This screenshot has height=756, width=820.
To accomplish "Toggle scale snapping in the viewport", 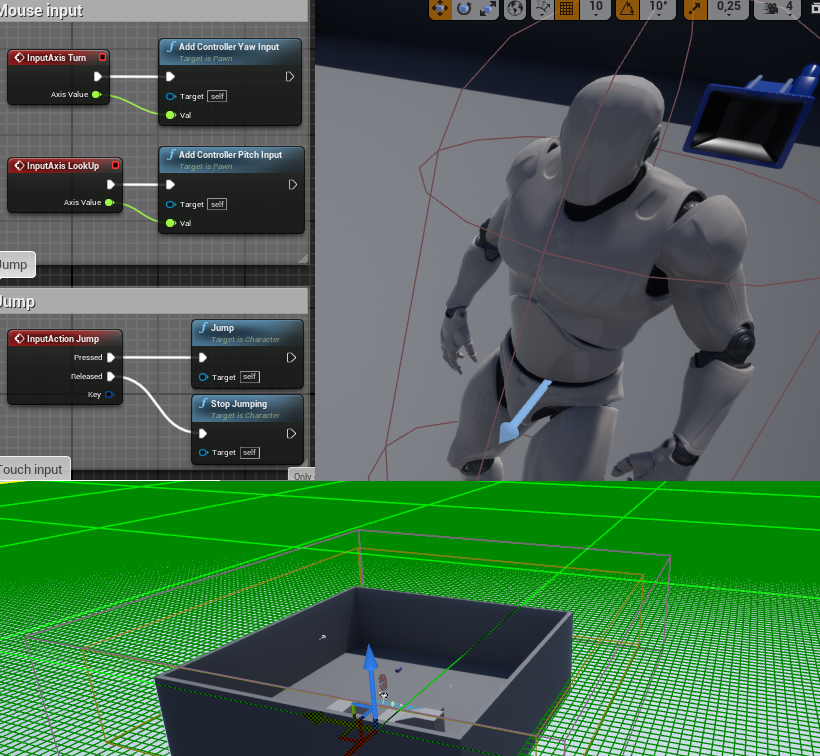I will click(x=695, y=8).
